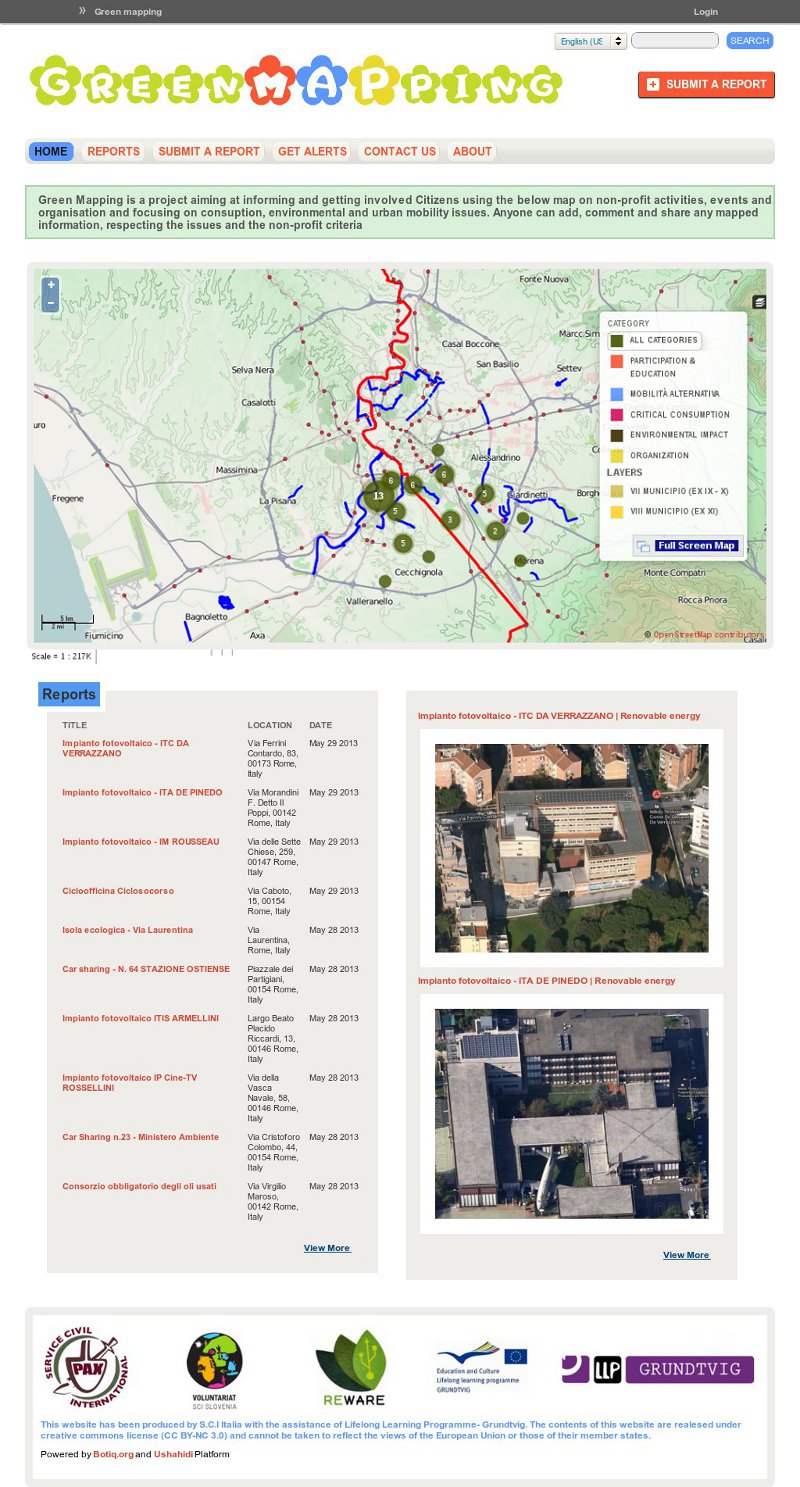Open report Impianto fotovoltaico ITIS ARMELLINI

point(140,1018)
